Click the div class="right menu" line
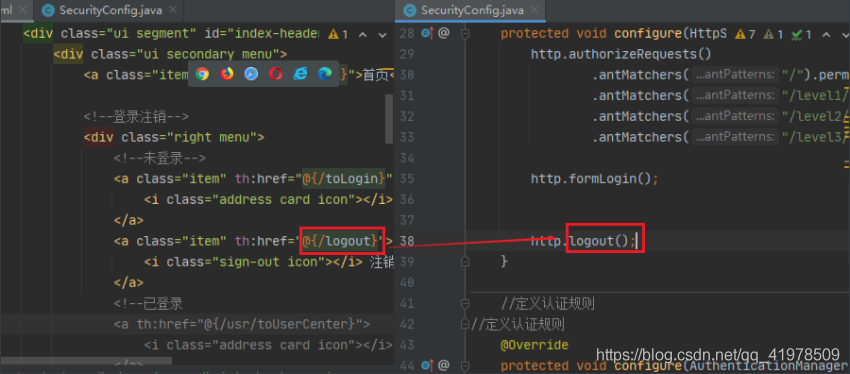 (x=174, y=137)
